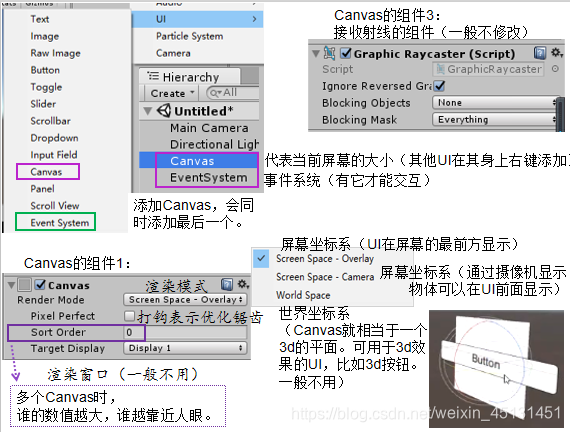The height and width of the screenshot is (432, 570).
Task: Click the Unity scene icon beside Untitled
Action: tap(164, 111)
